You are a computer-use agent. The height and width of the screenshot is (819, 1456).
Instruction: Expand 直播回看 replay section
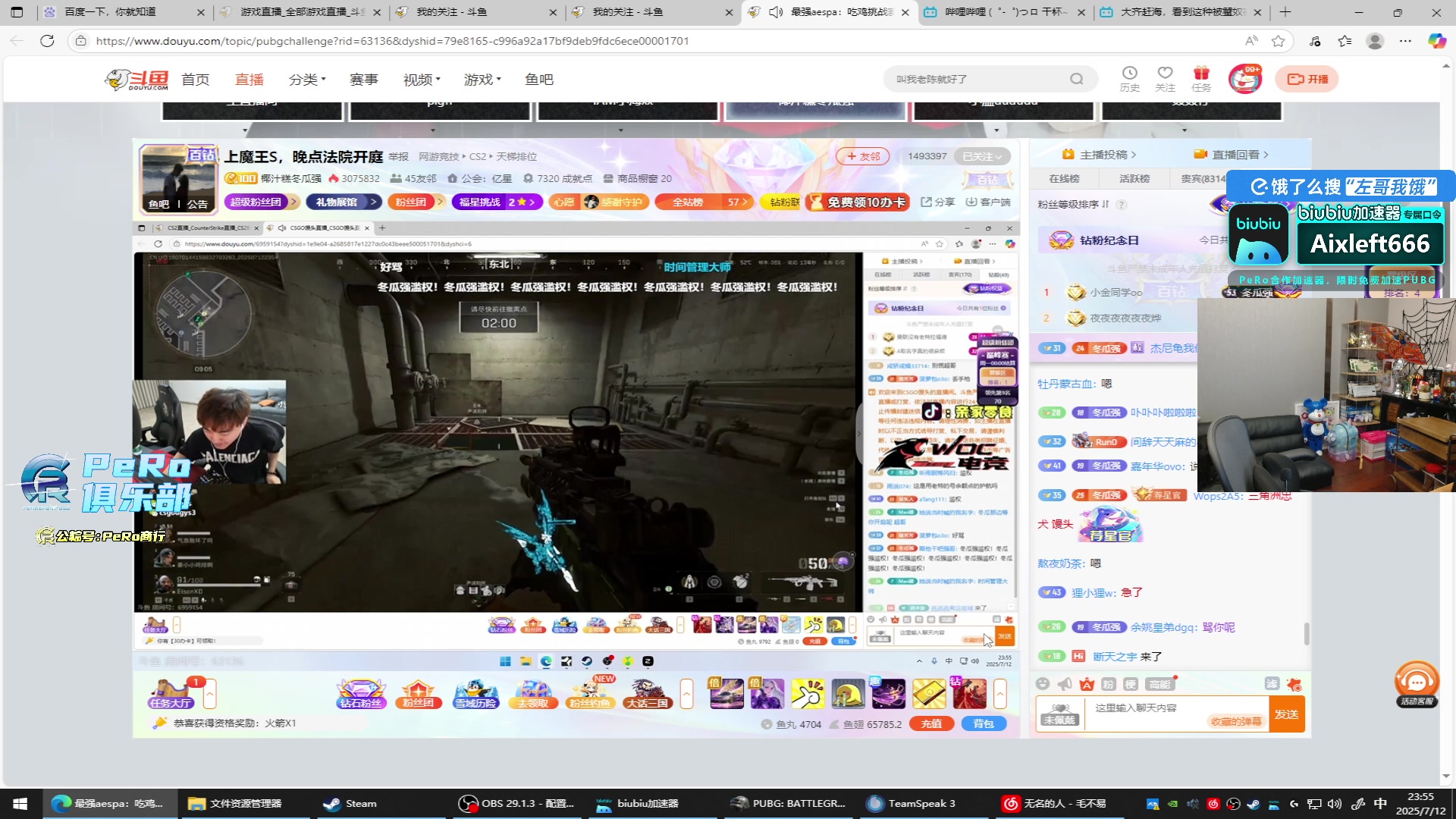click(x=1232, y=155)
